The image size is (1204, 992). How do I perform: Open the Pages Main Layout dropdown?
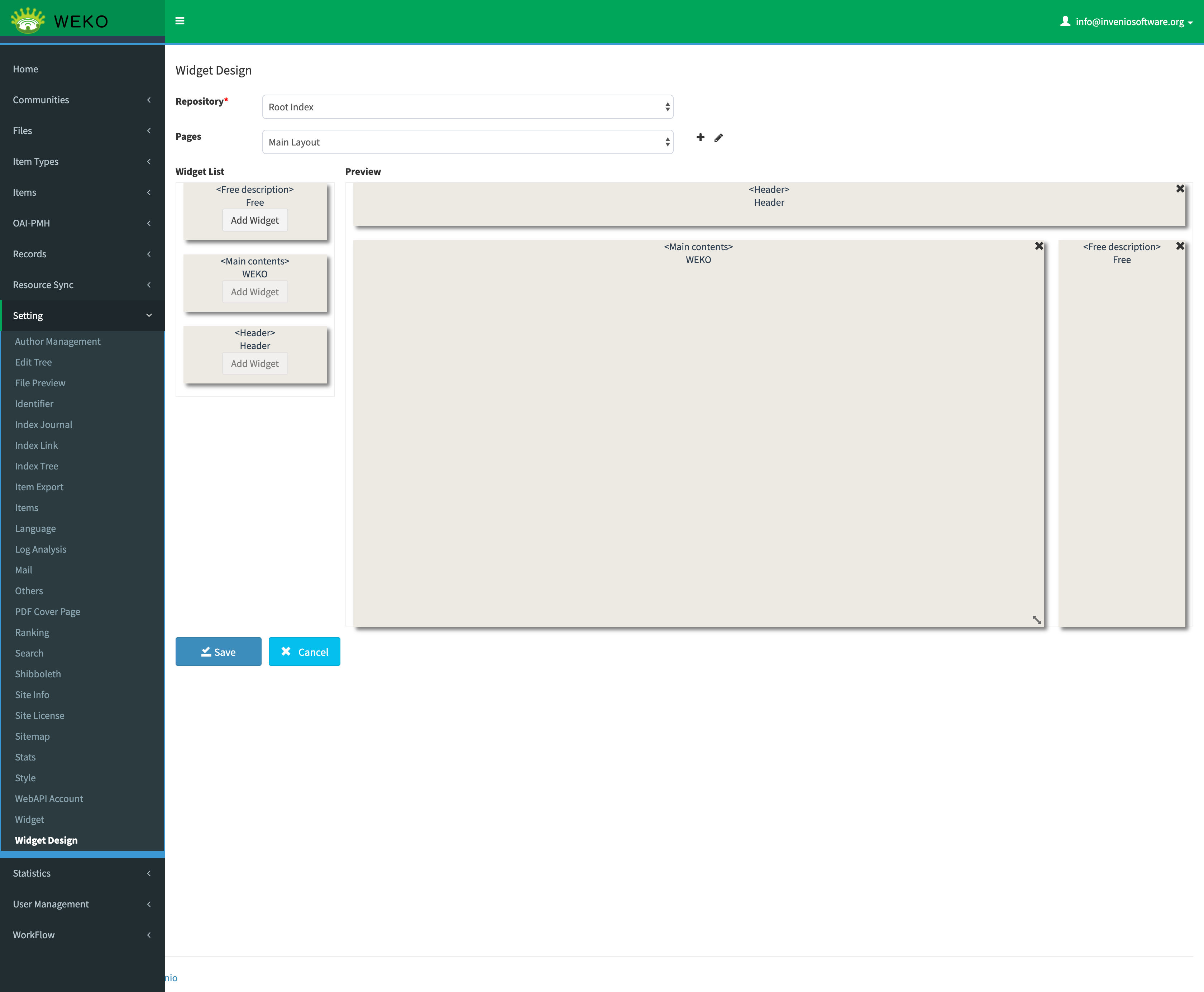467,142
